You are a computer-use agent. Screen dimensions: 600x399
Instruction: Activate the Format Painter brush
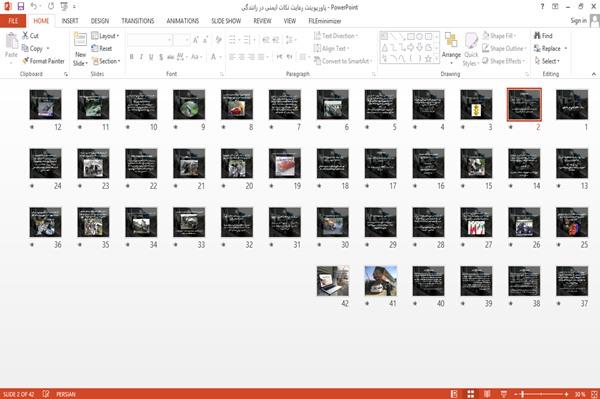pos(26,61)
